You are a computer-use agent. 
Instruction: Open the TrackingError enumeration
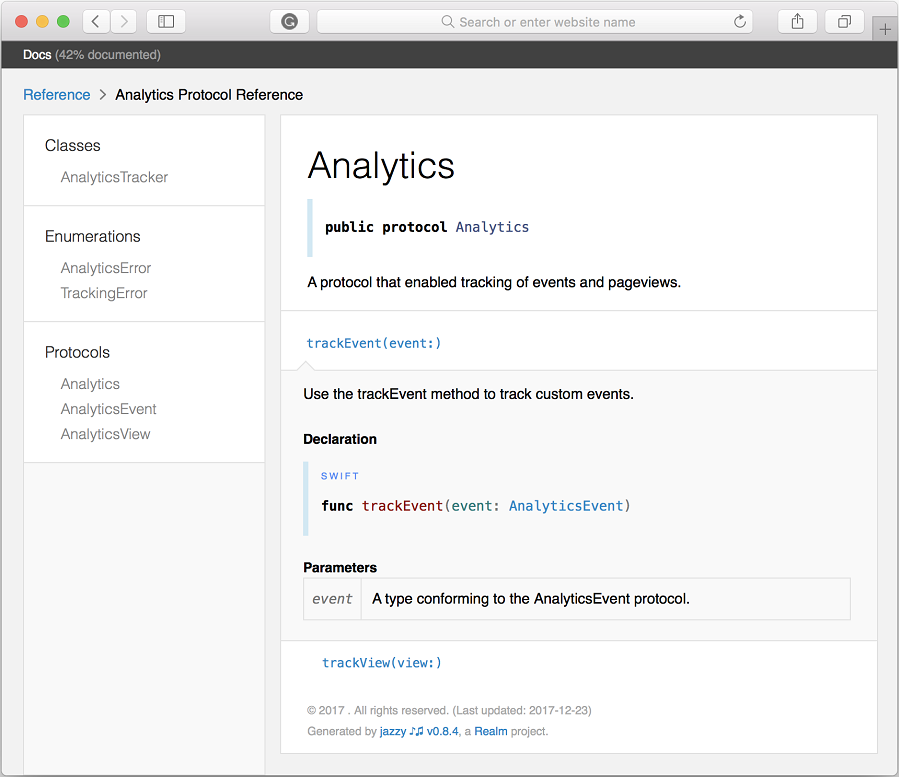coord(104,293)
